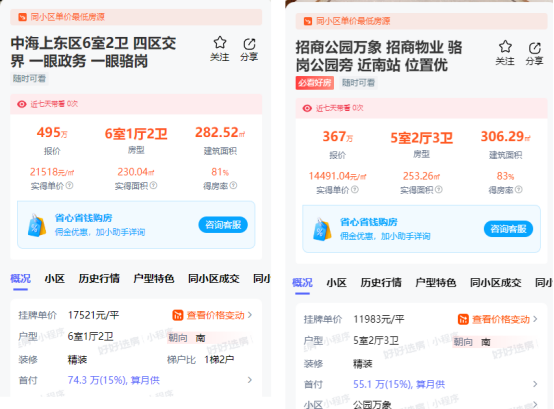The image size is (554, 409).
Task: Open the 同小区成交 tab in the right listing
Action: [496, 283]
